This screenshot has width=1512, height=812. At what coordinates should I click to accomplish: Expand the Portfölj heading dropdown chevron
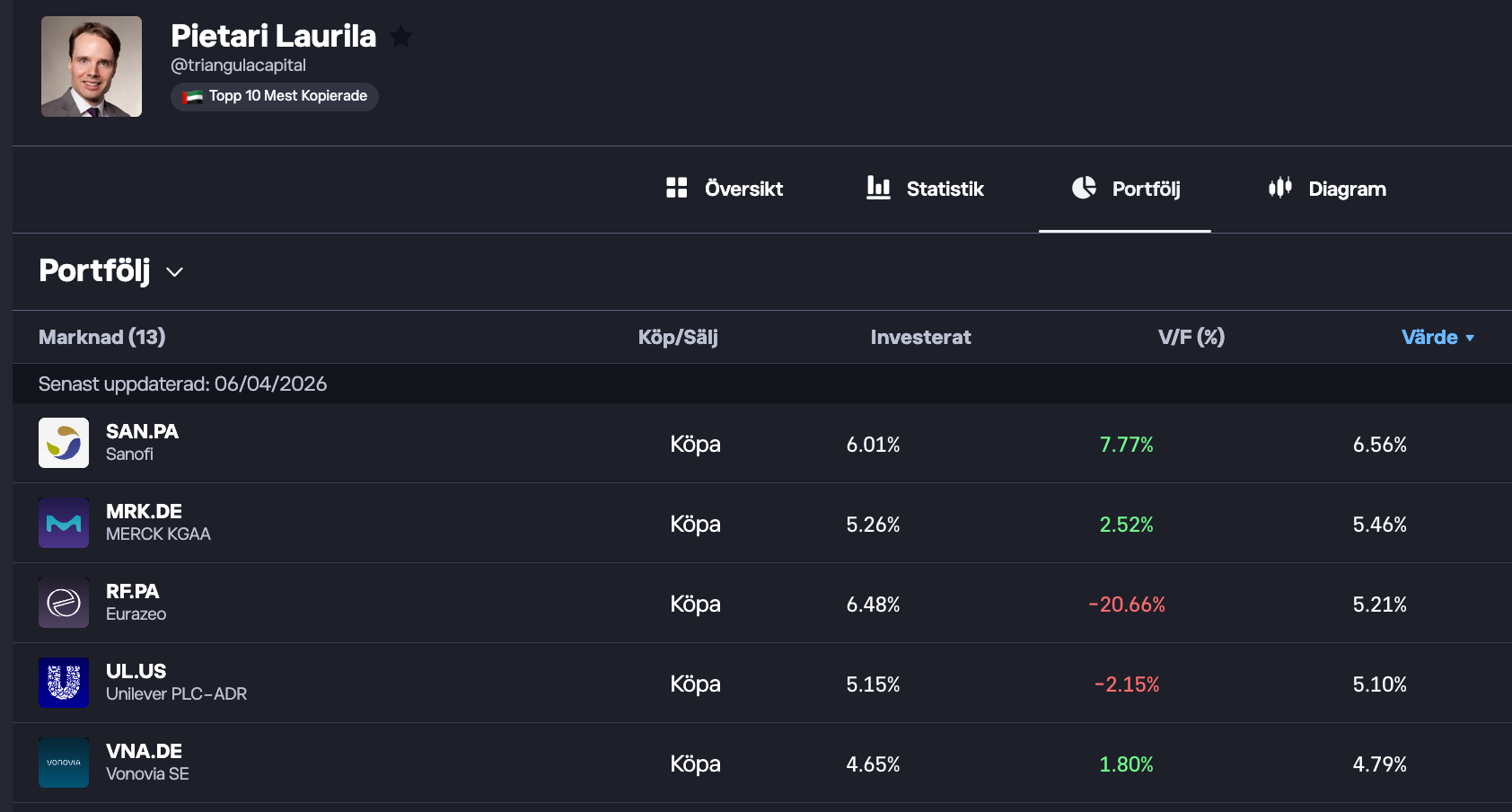click(175, 272)
